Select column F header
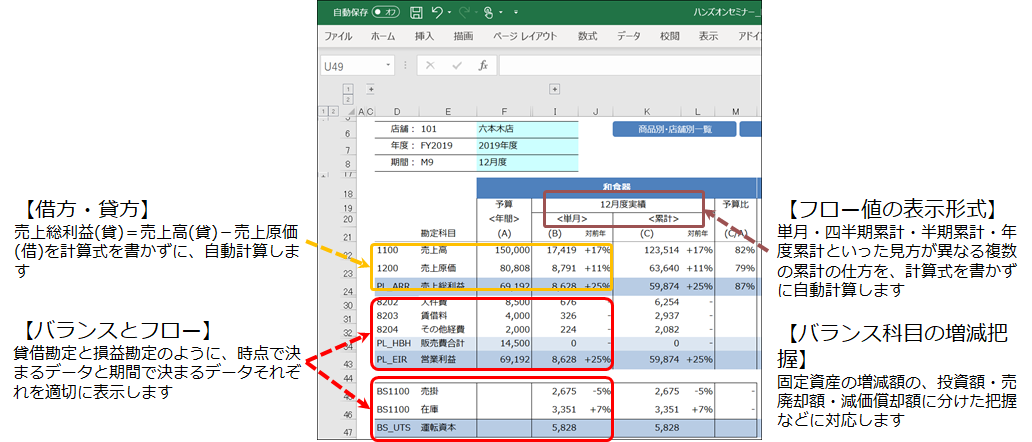 [x=503, y=112]
